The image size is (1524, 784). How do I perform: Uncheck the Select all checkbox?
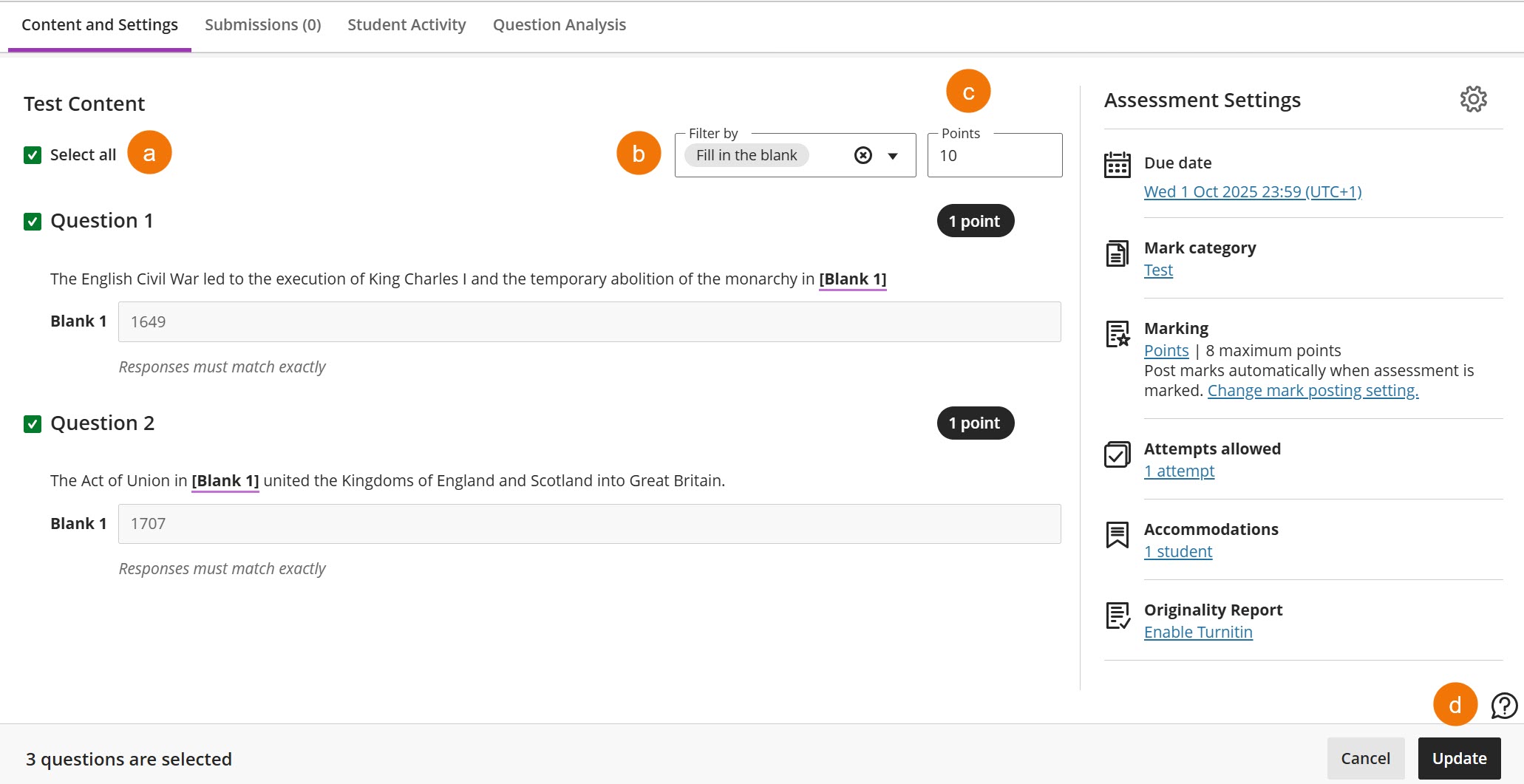coord(32,154)
